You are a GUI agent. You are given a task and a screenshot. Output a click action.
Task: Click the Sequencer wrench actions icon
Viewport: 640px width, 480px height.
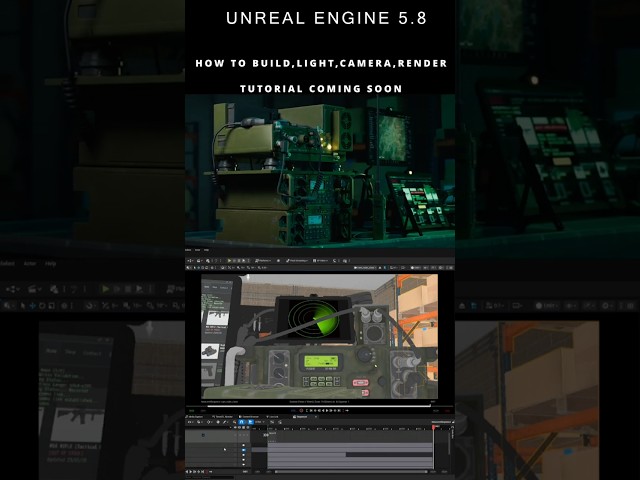[225, 422]
